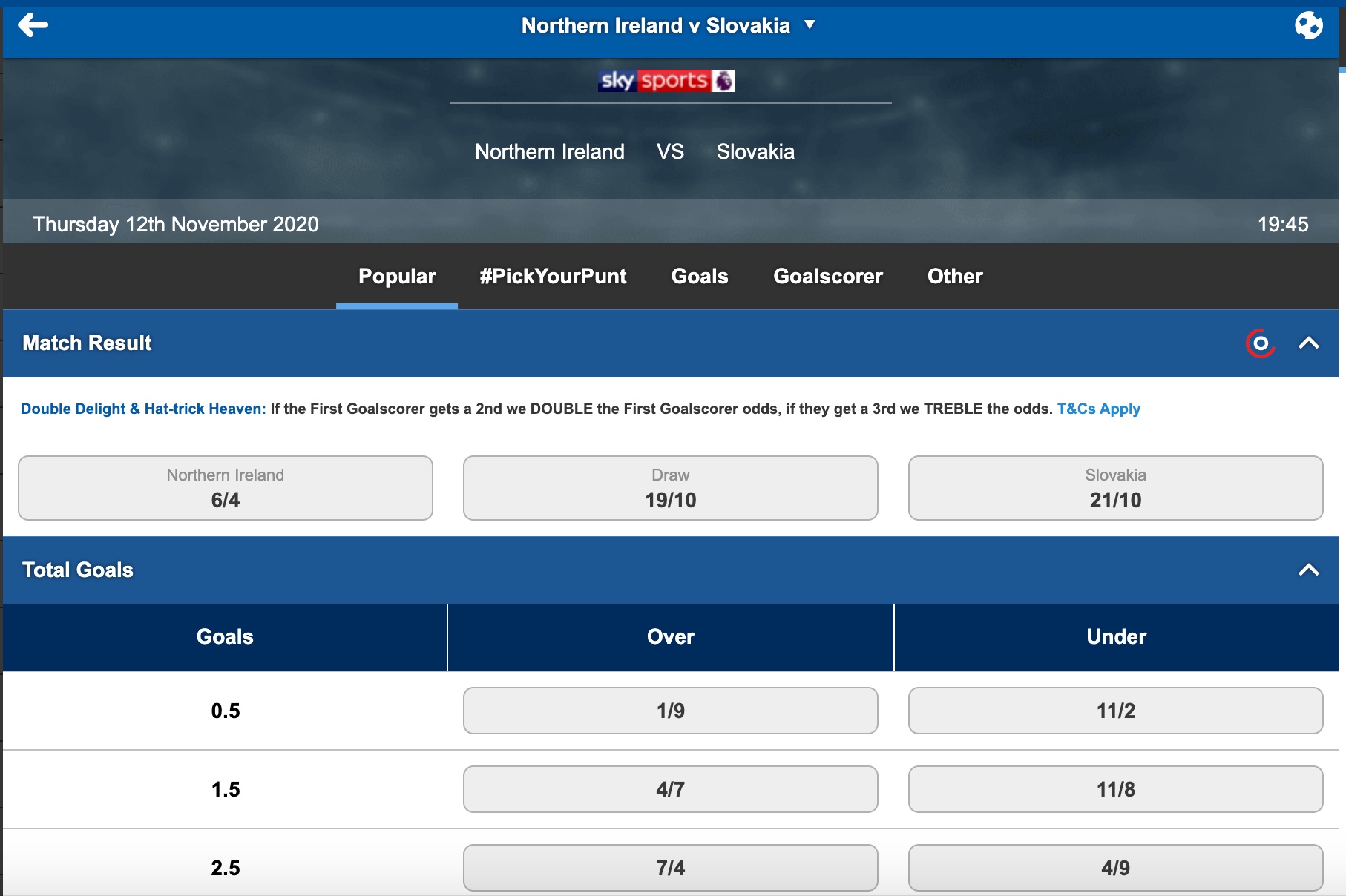Select the Popular tab
Viewport: 1346px width, 896px height.
click(397, 276)
